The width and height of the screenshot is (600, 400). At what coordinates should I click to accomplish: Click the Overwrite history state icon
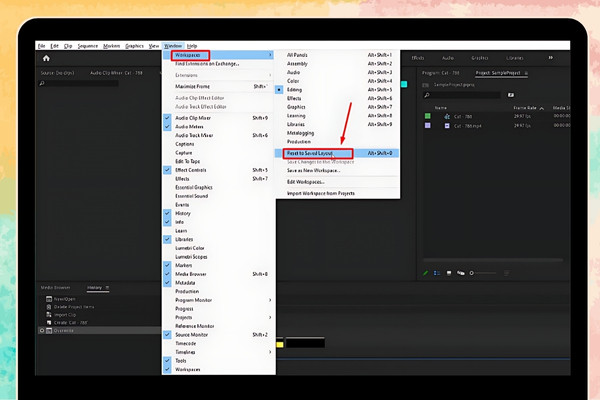[49, 330]
